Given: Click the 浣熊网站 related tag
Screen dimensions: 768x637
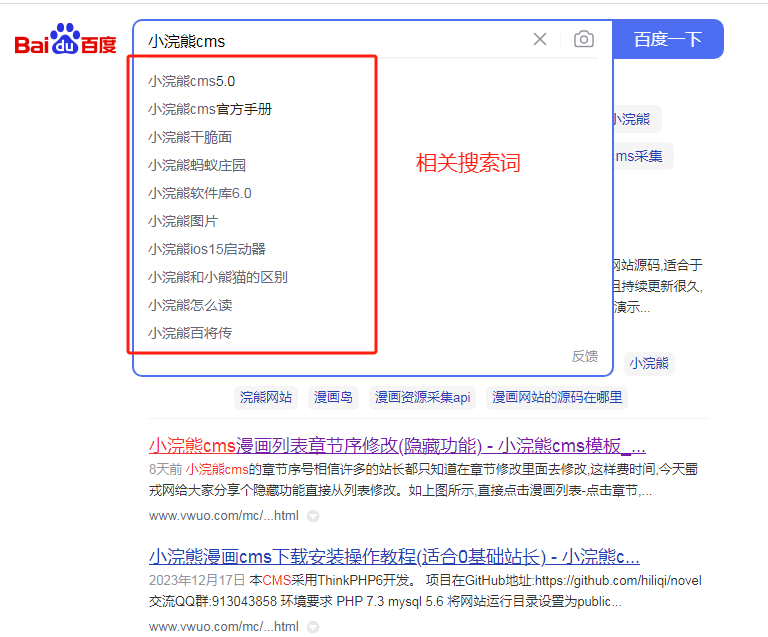Looking at the screenshot, I should tap(266, 397).
